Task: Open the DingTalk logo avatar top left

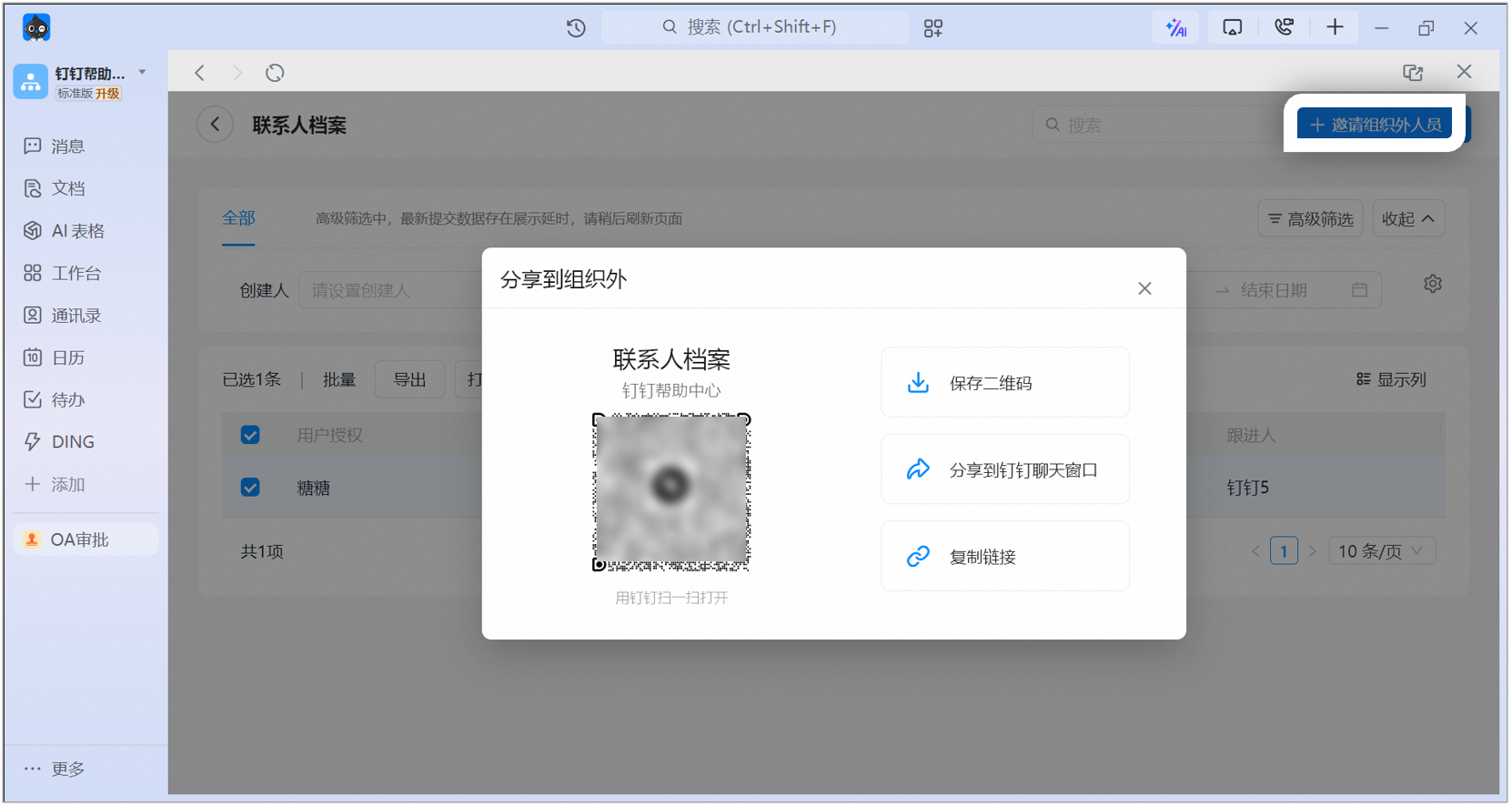Action: click(36, 28)
